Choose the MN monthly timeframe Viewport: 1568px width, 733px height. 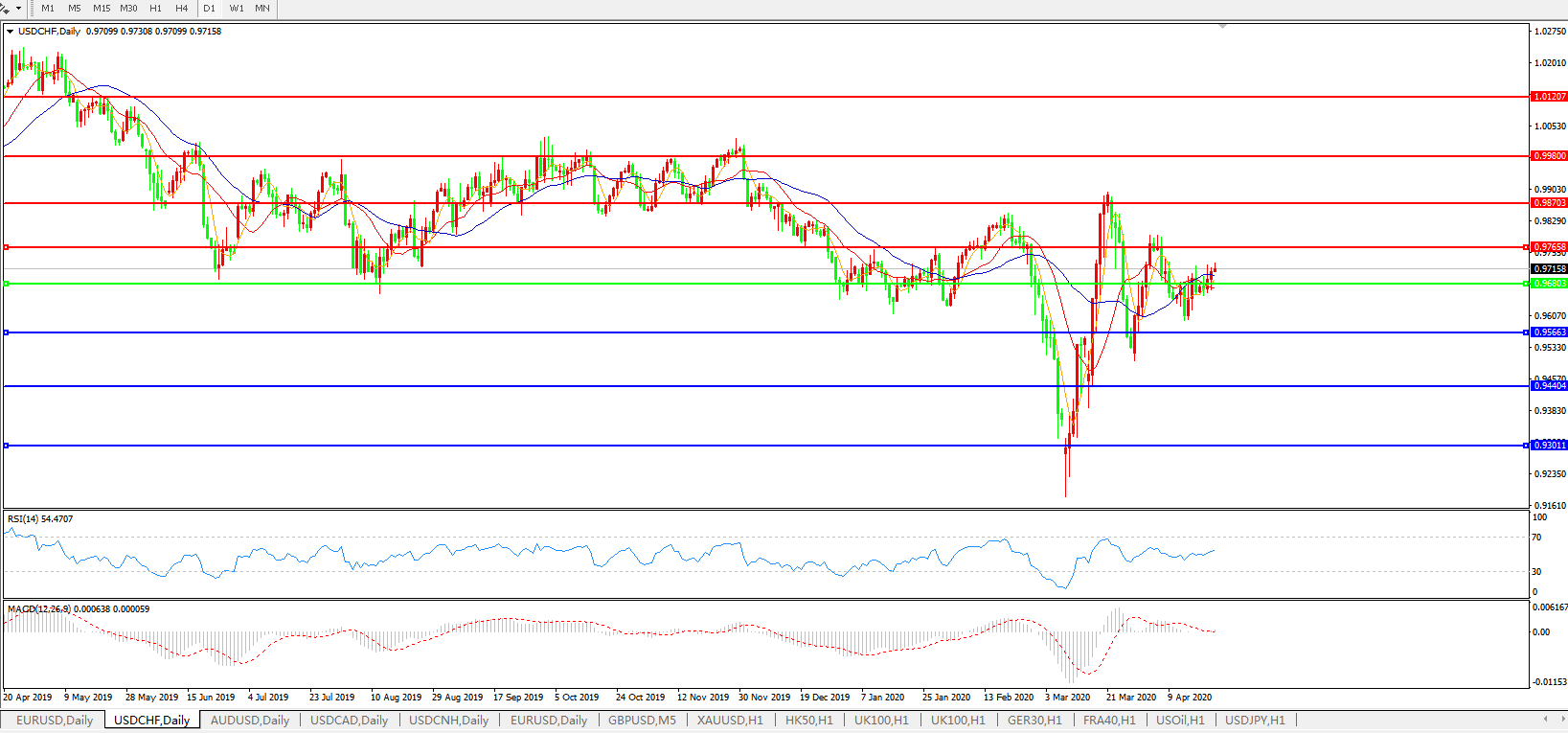coord(261,8)
